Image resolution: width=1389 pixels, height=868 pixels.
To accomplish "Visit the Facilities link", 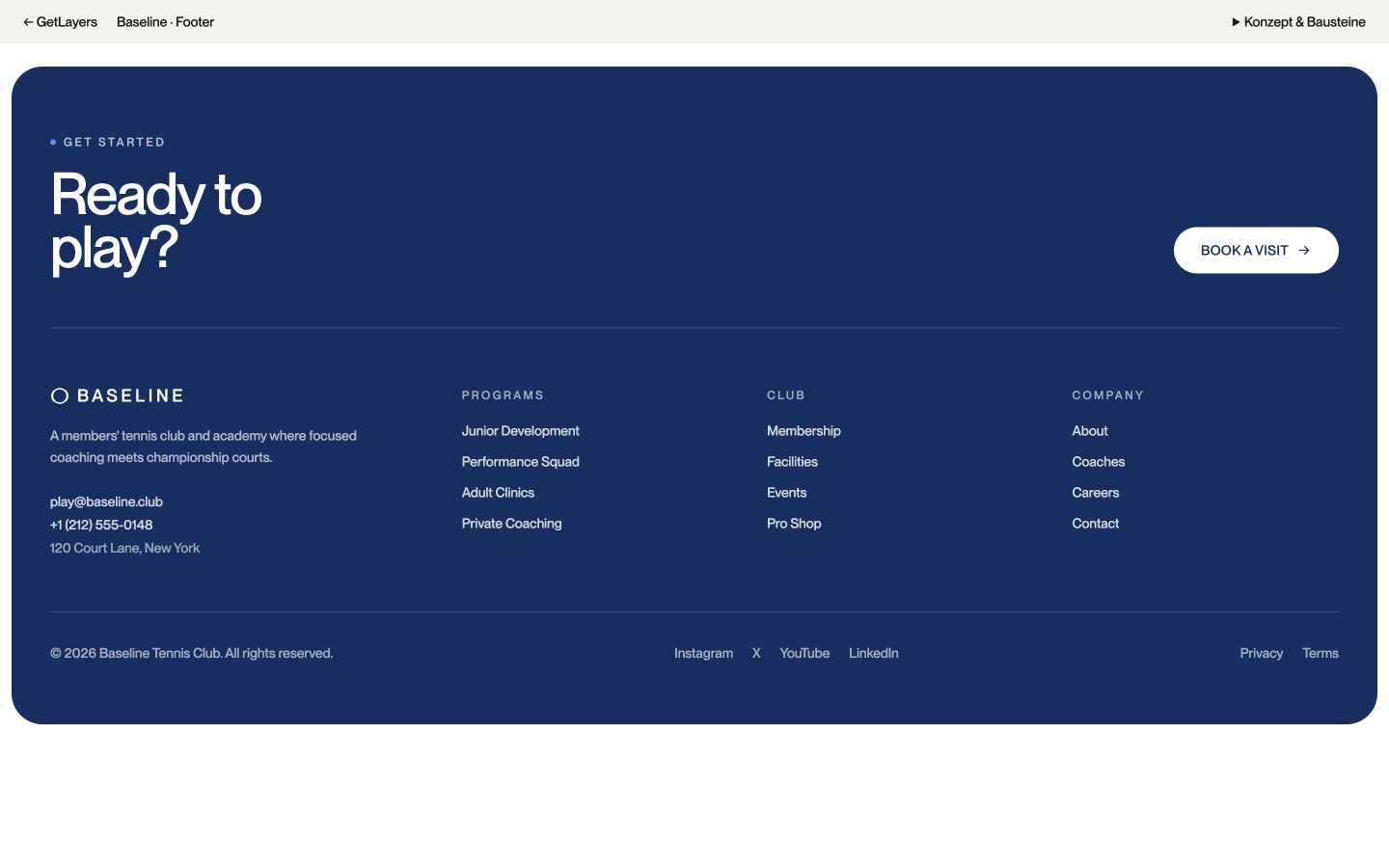I will click(792, 462).
